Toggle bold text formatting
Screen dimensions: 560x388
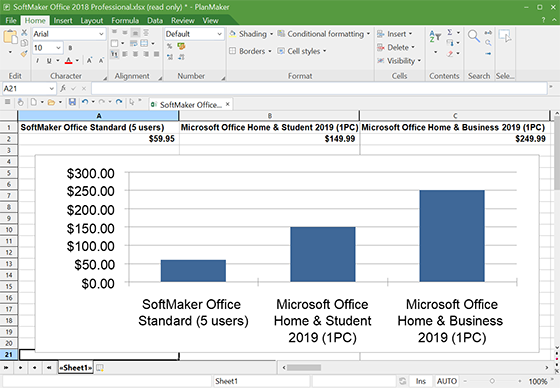70,48
